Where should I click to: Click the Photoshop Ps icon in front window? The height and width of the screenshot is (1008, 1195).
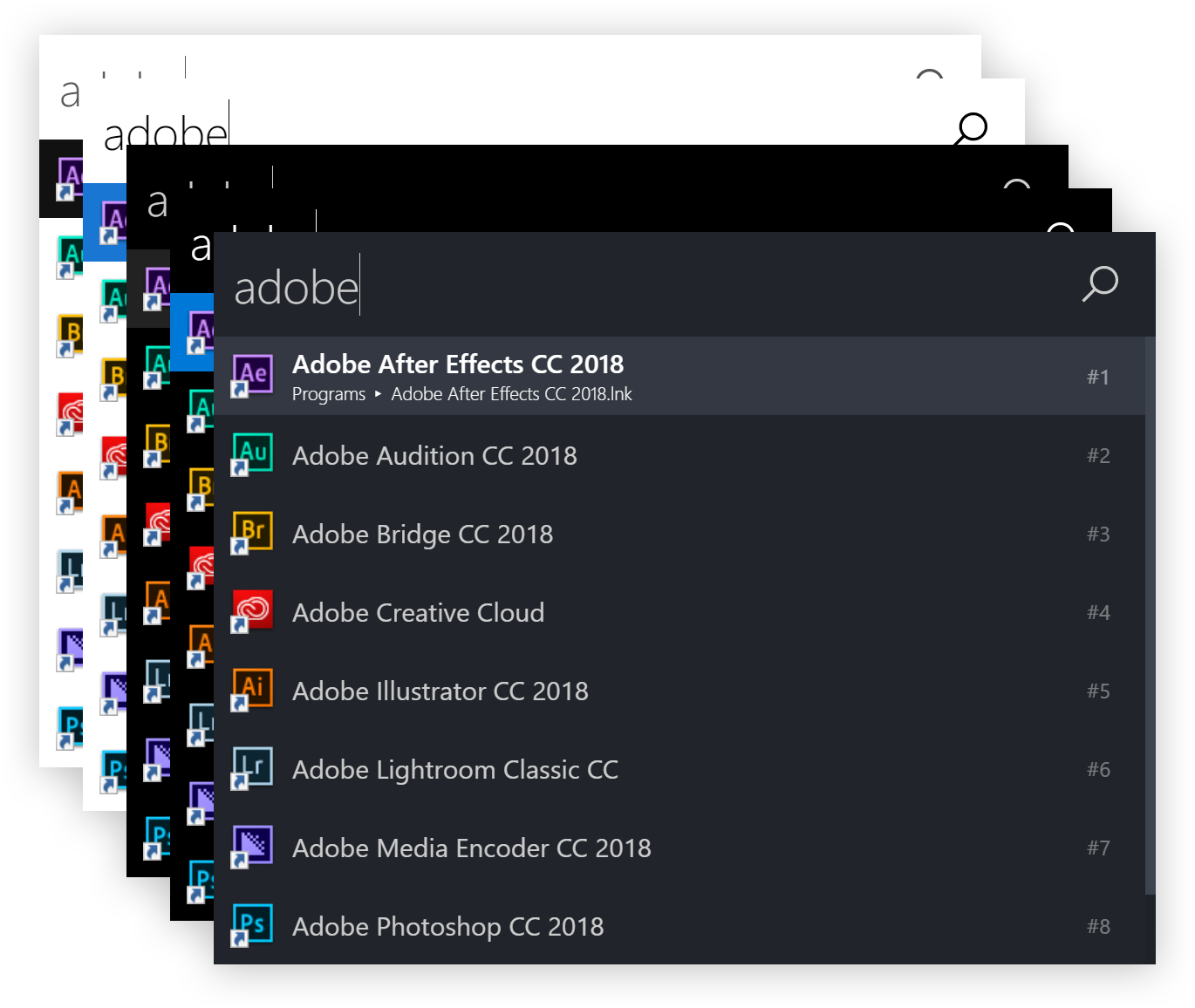click(253, 925)
